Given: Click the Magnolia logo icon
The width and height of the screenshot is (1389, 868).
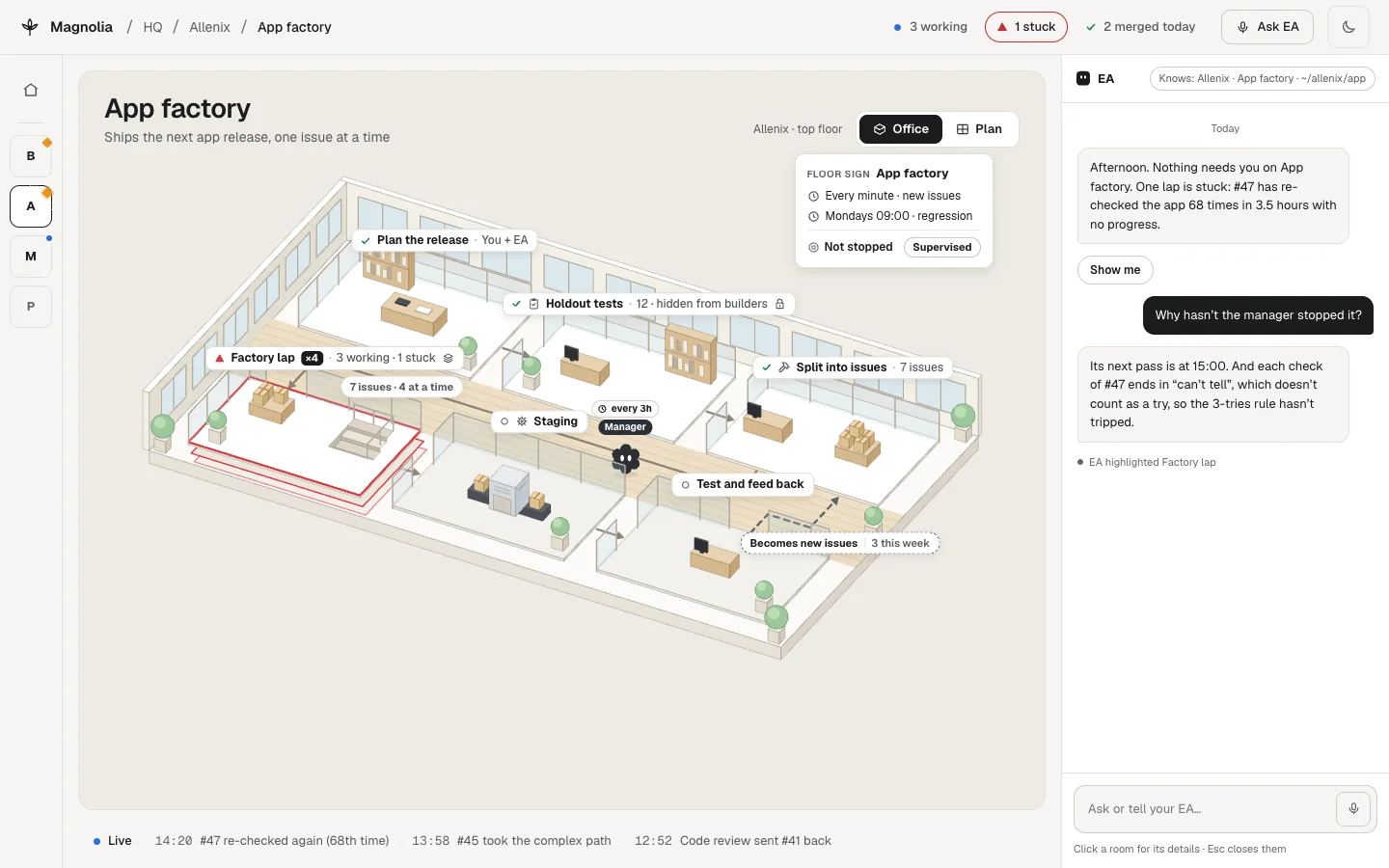Looking at the screenshot, I should tap(30, 27).
